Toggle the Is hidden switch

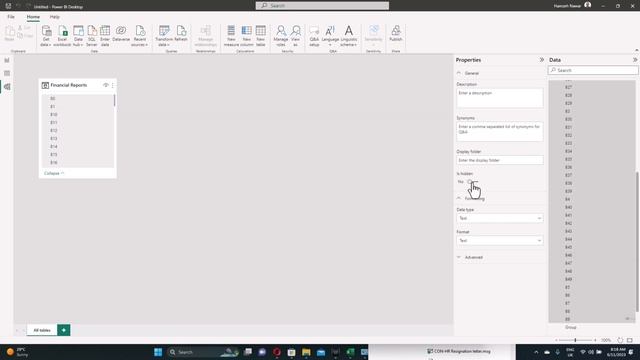(472, 182)
